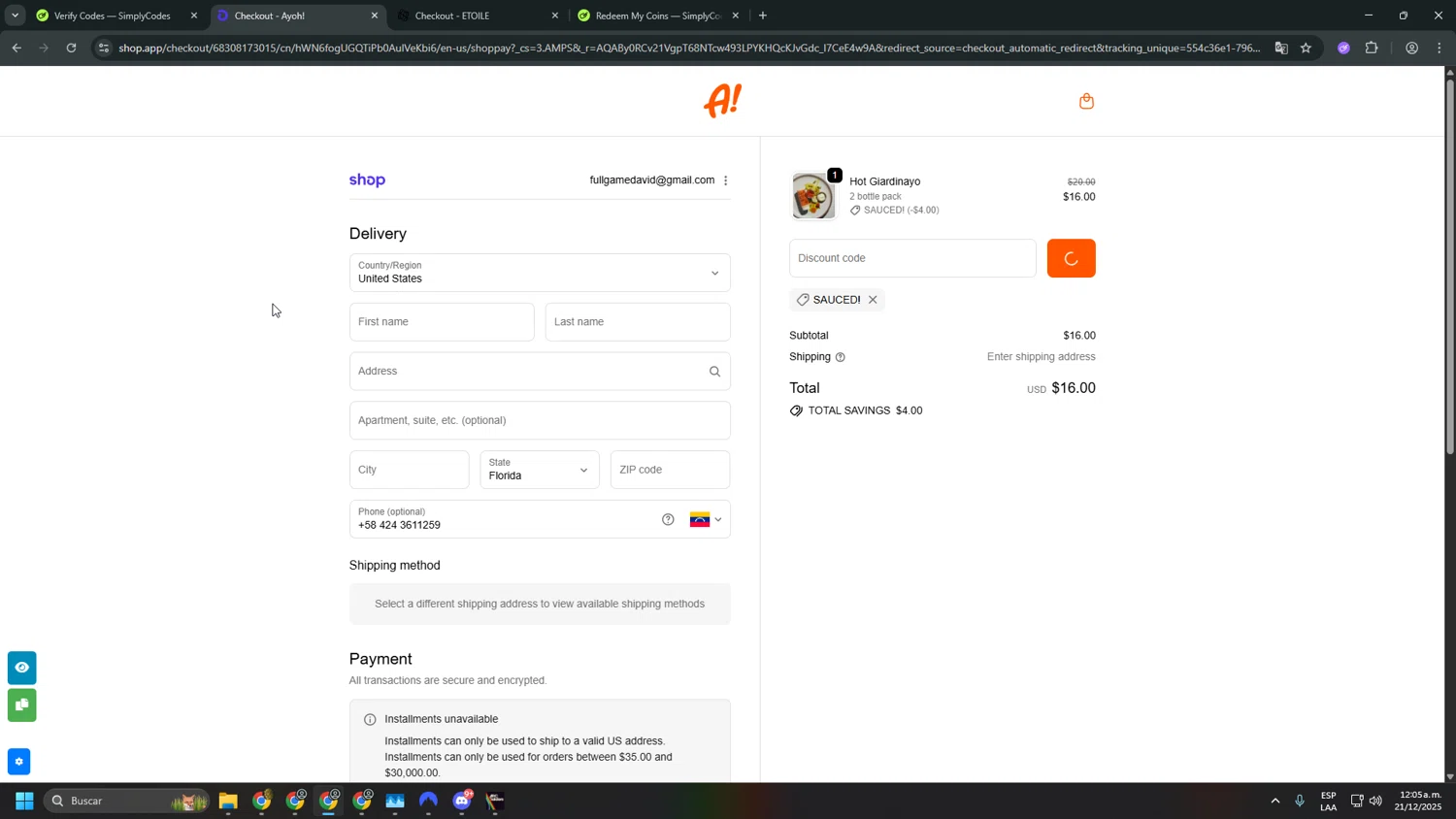Open the shopping bag cart icon

pos(1086,101)
